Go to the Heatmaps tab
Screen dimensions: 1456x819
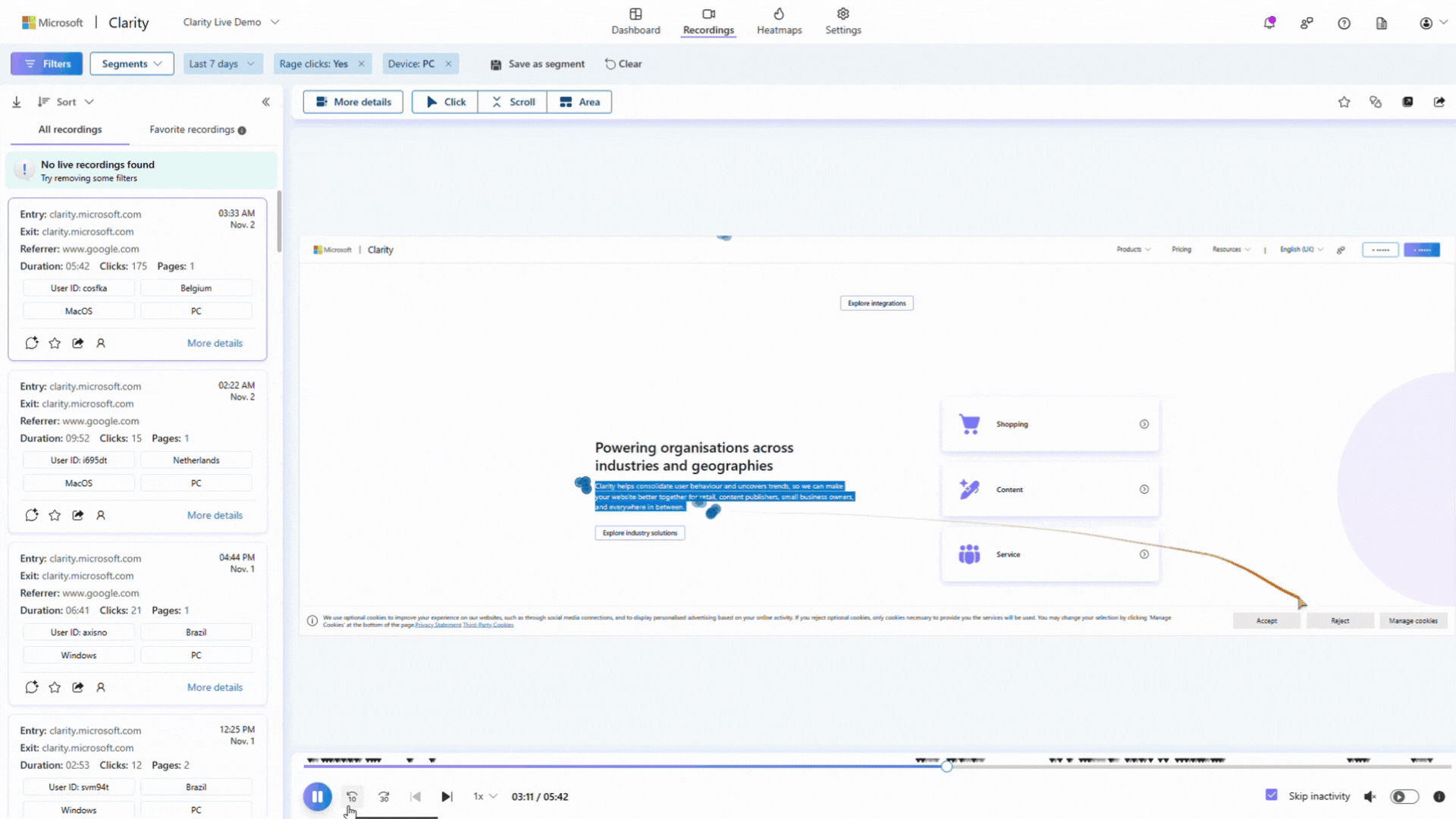(x=779, y=22)
